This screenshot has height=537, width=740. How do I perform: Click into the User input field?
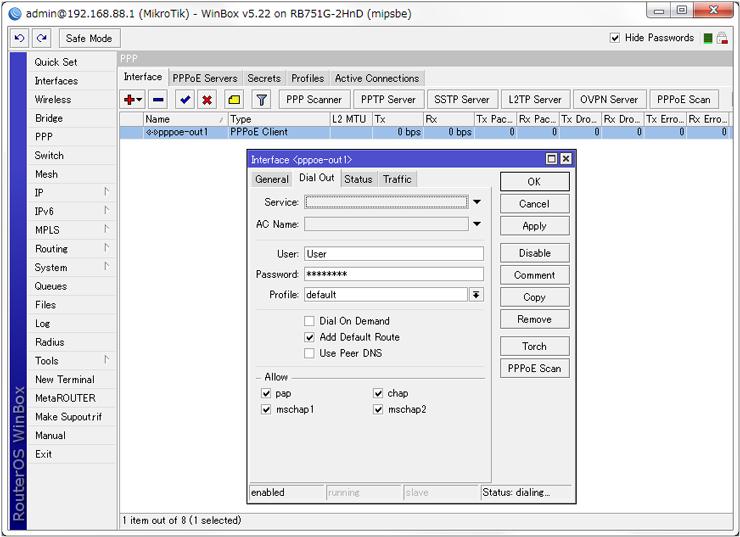click(393, 254)
